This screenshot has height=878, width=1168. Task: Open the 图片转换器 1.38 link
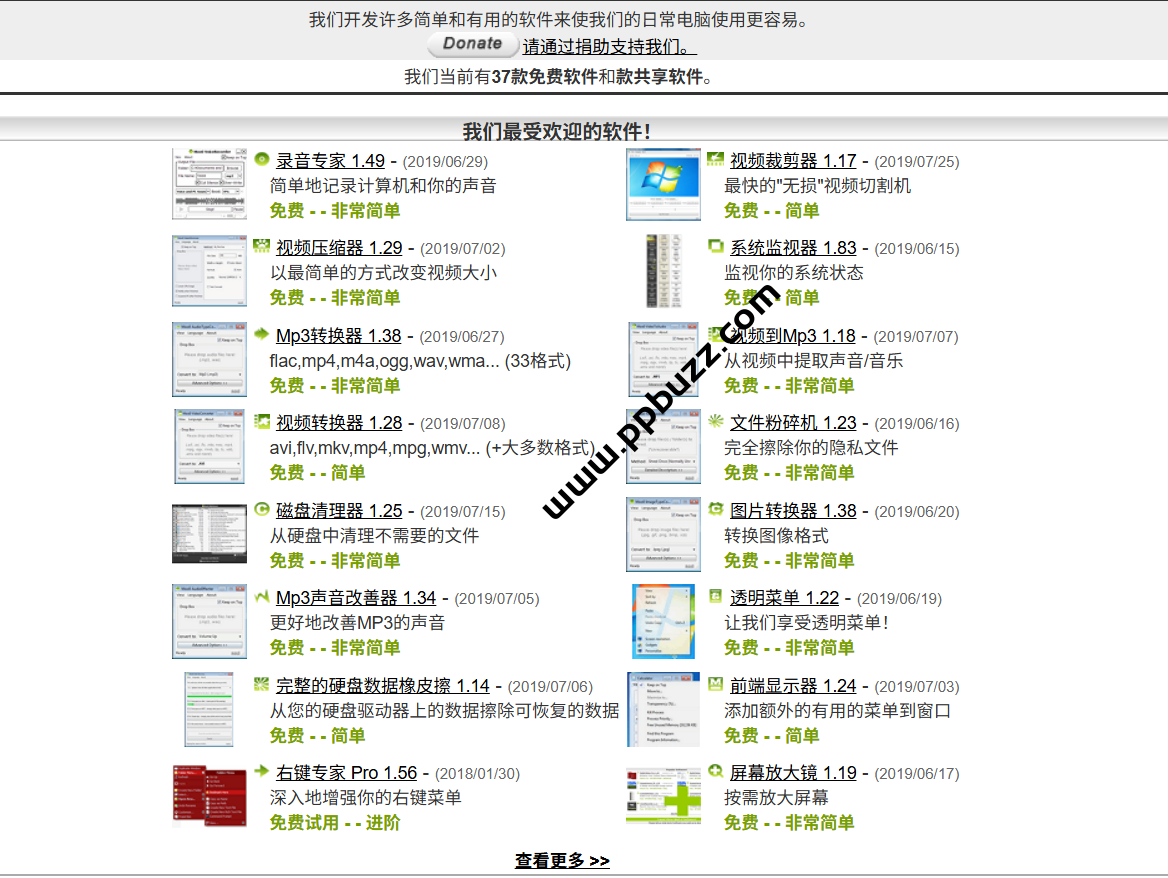pos(793,511)
